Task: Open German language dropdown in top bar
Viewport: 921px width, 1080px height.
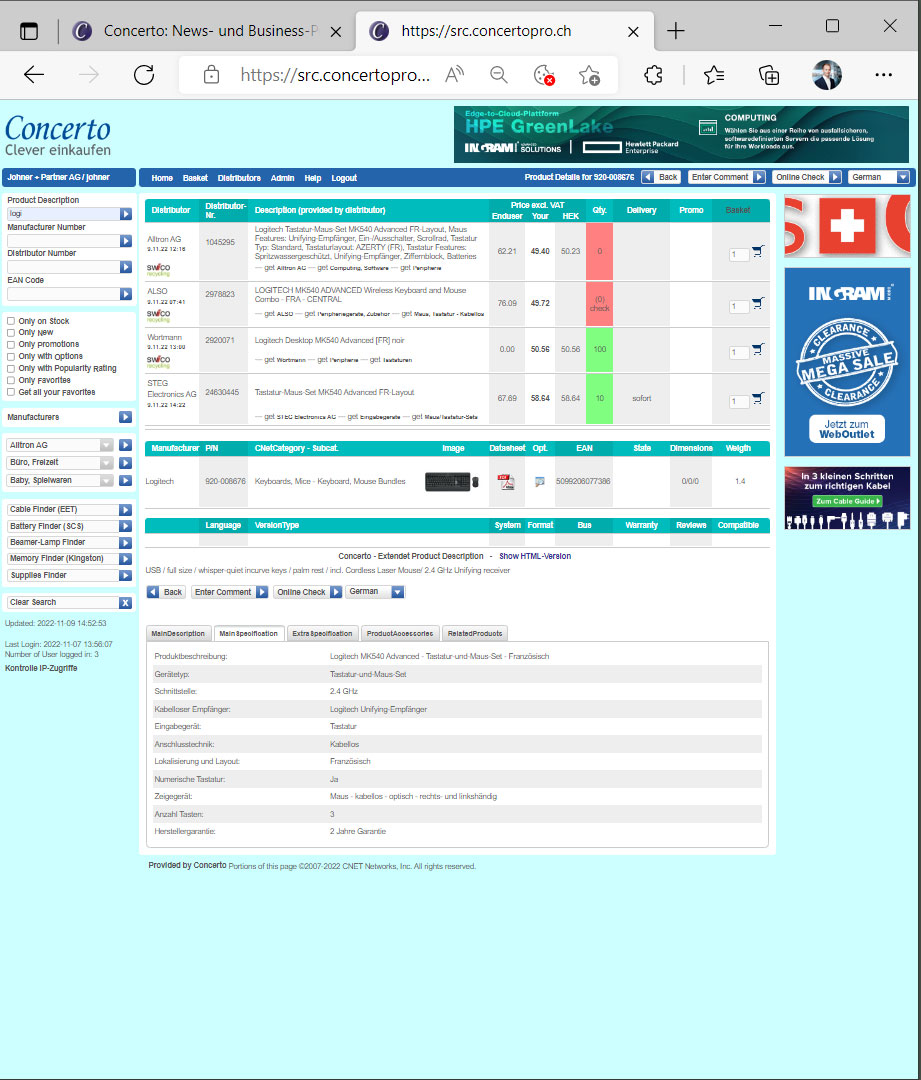Action: coord(879,178)
